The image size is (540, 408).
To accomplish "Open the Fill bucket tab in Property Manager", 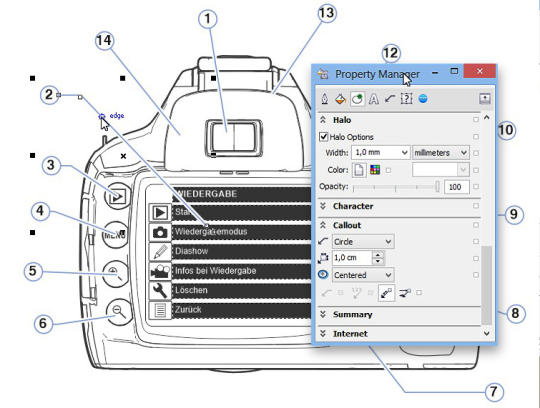I will click(340, 99).
